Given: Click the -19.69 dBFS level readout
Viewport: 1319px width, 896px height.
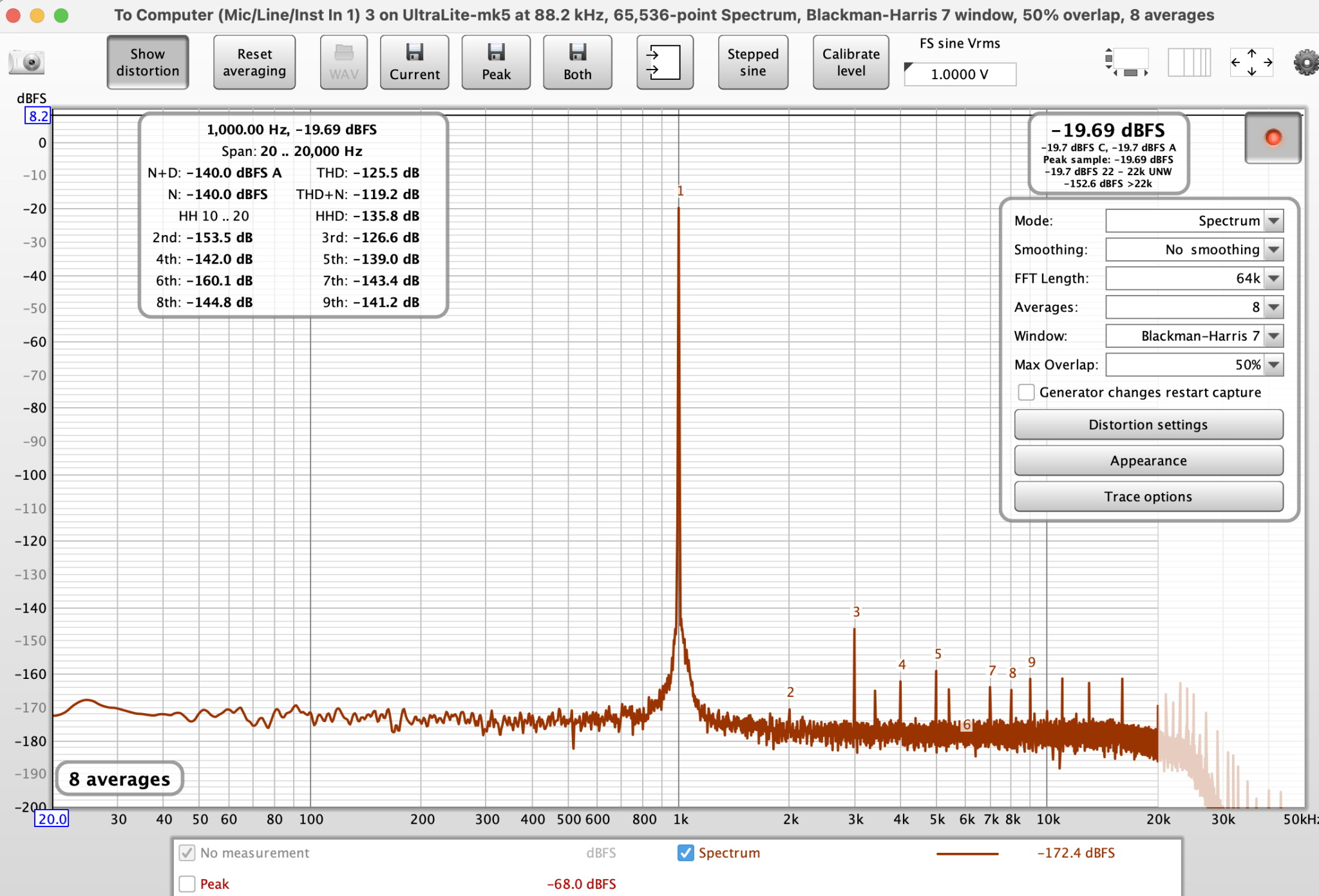Looking at the screenshot, I should (1108, 130).
